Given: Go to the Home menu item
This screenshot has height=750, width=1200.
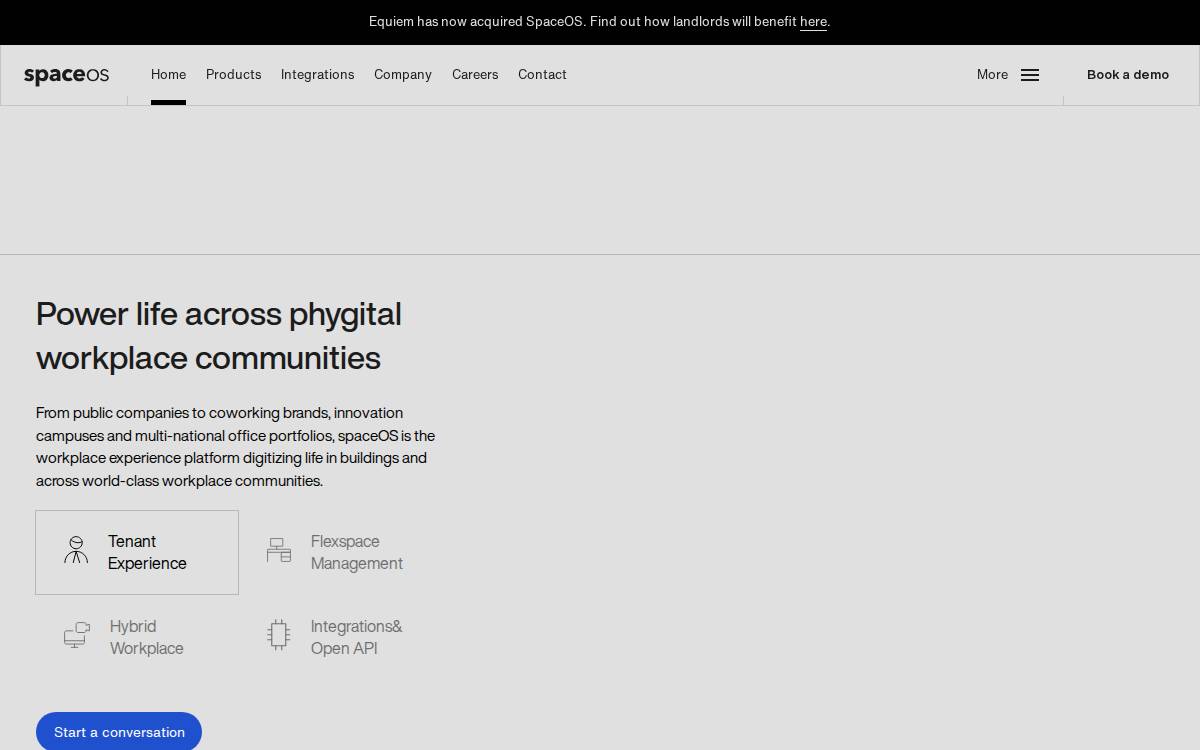Looking at the screenshot, I should (x=168, y=74).
